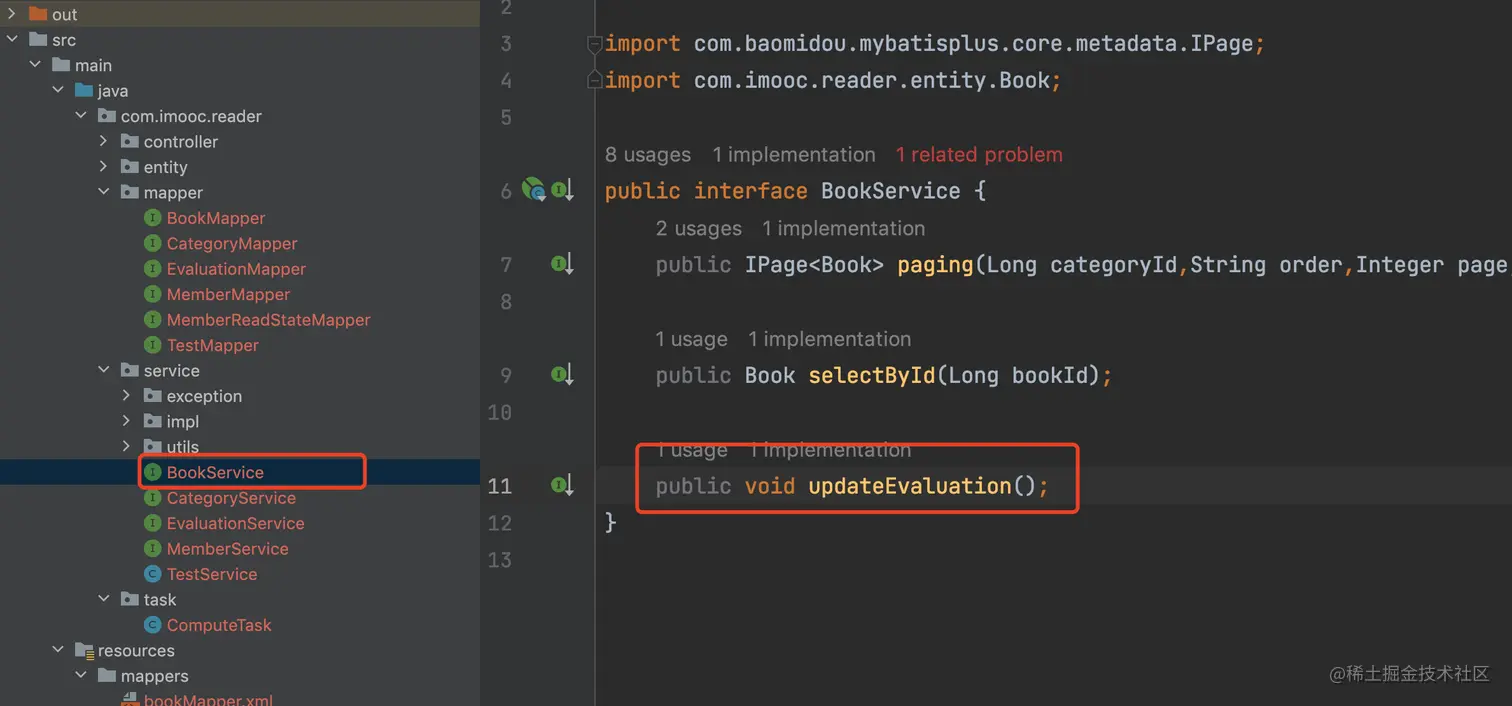Collapse the resources folder

click(x=58, y=650)
